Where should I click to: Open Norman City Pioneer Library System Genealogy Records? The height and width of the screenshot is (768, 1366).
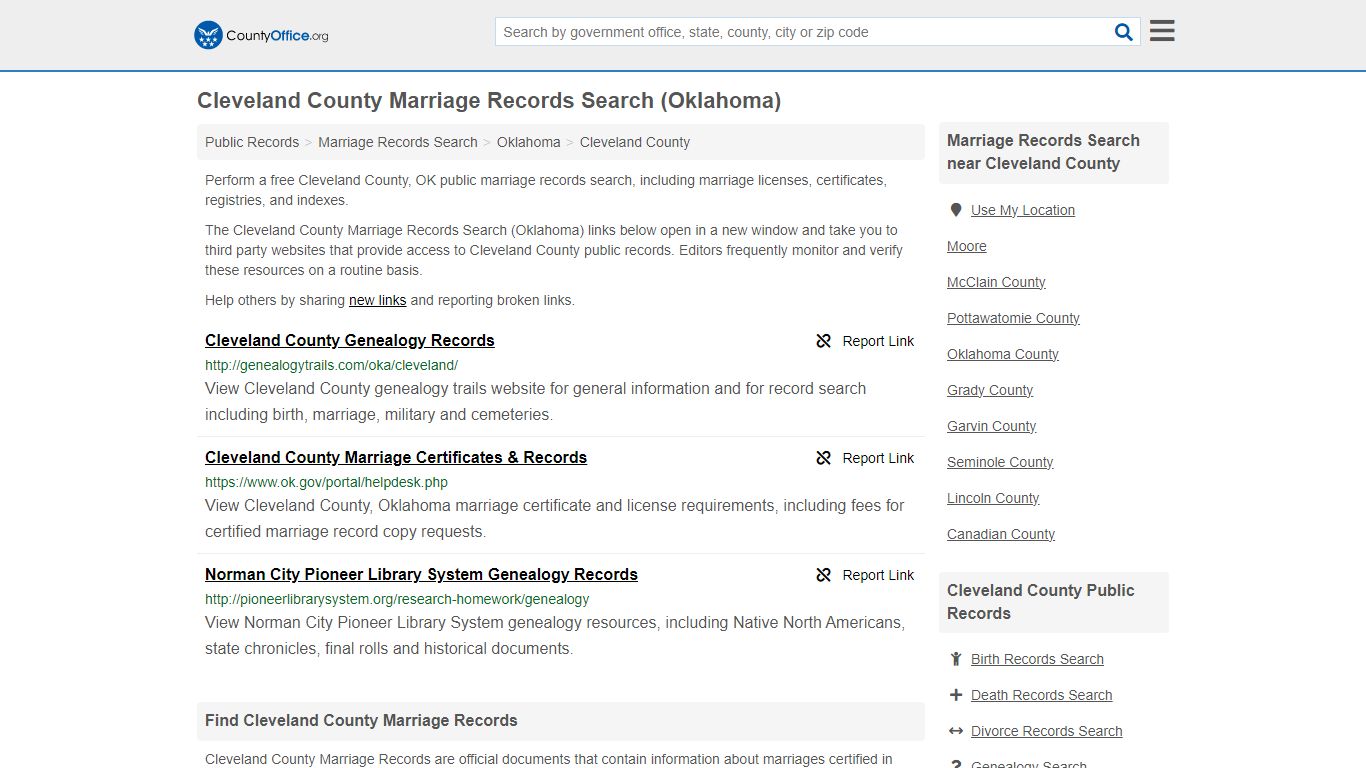pos(421,574)
